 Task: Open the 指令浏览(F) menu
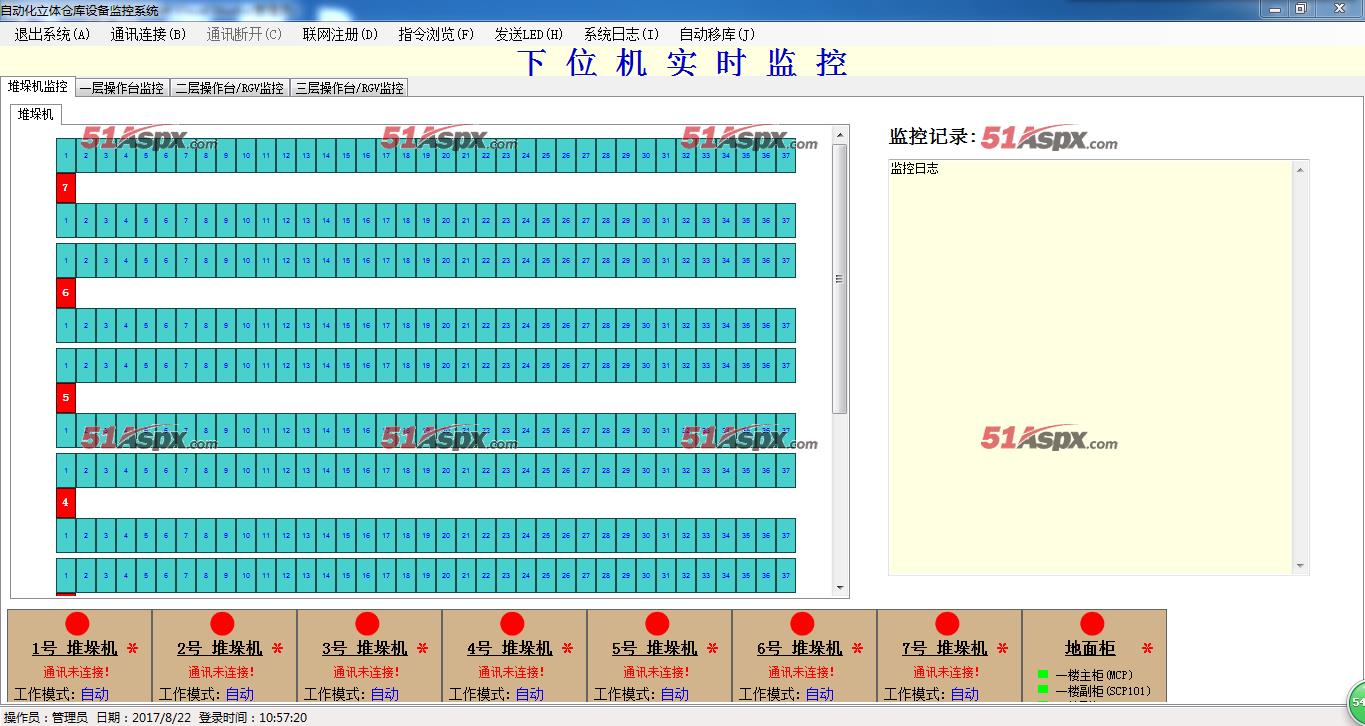point(436,34)
